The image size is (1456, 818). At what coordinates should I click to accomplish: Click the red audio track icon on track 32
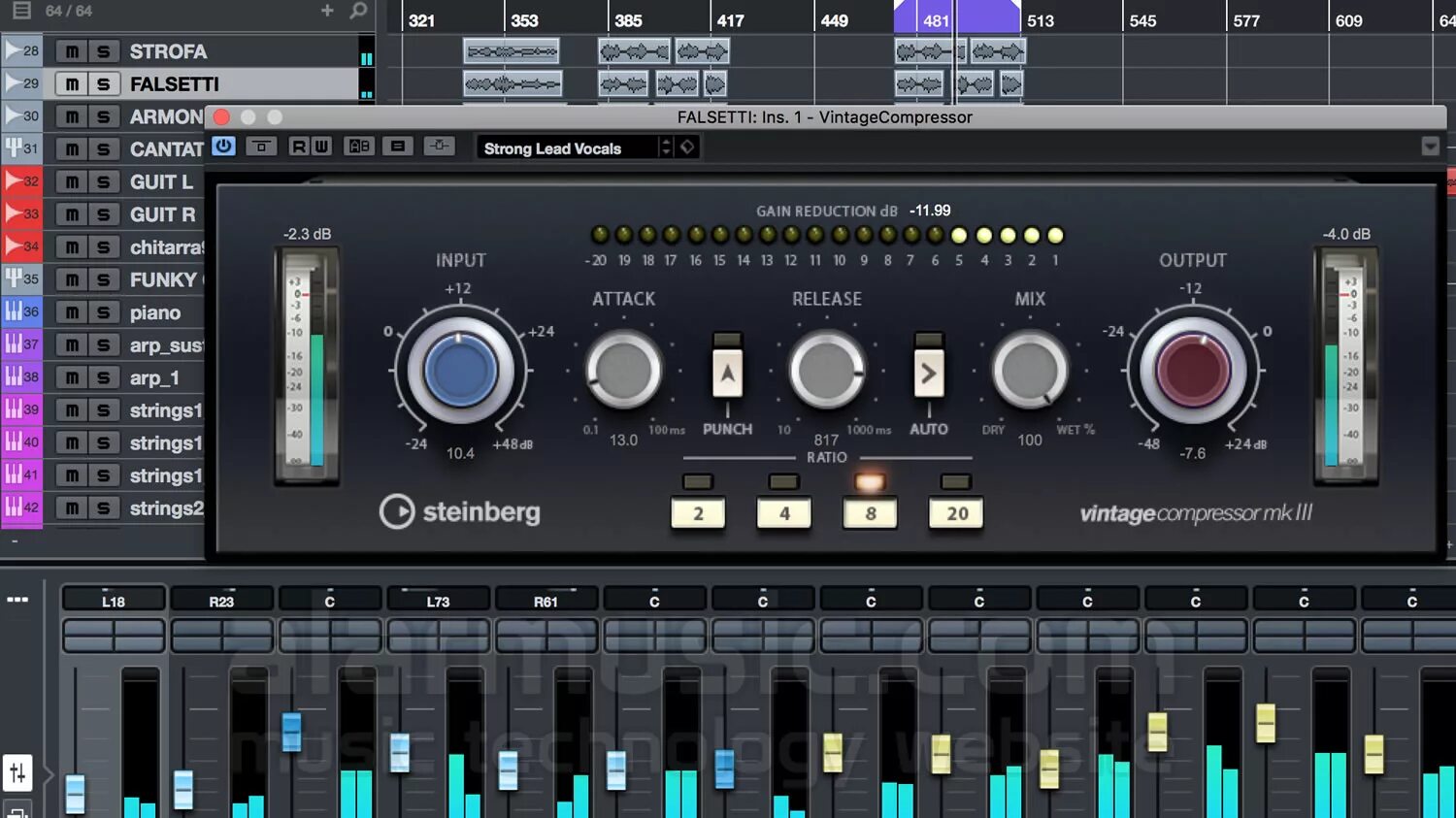coord(14,181)
